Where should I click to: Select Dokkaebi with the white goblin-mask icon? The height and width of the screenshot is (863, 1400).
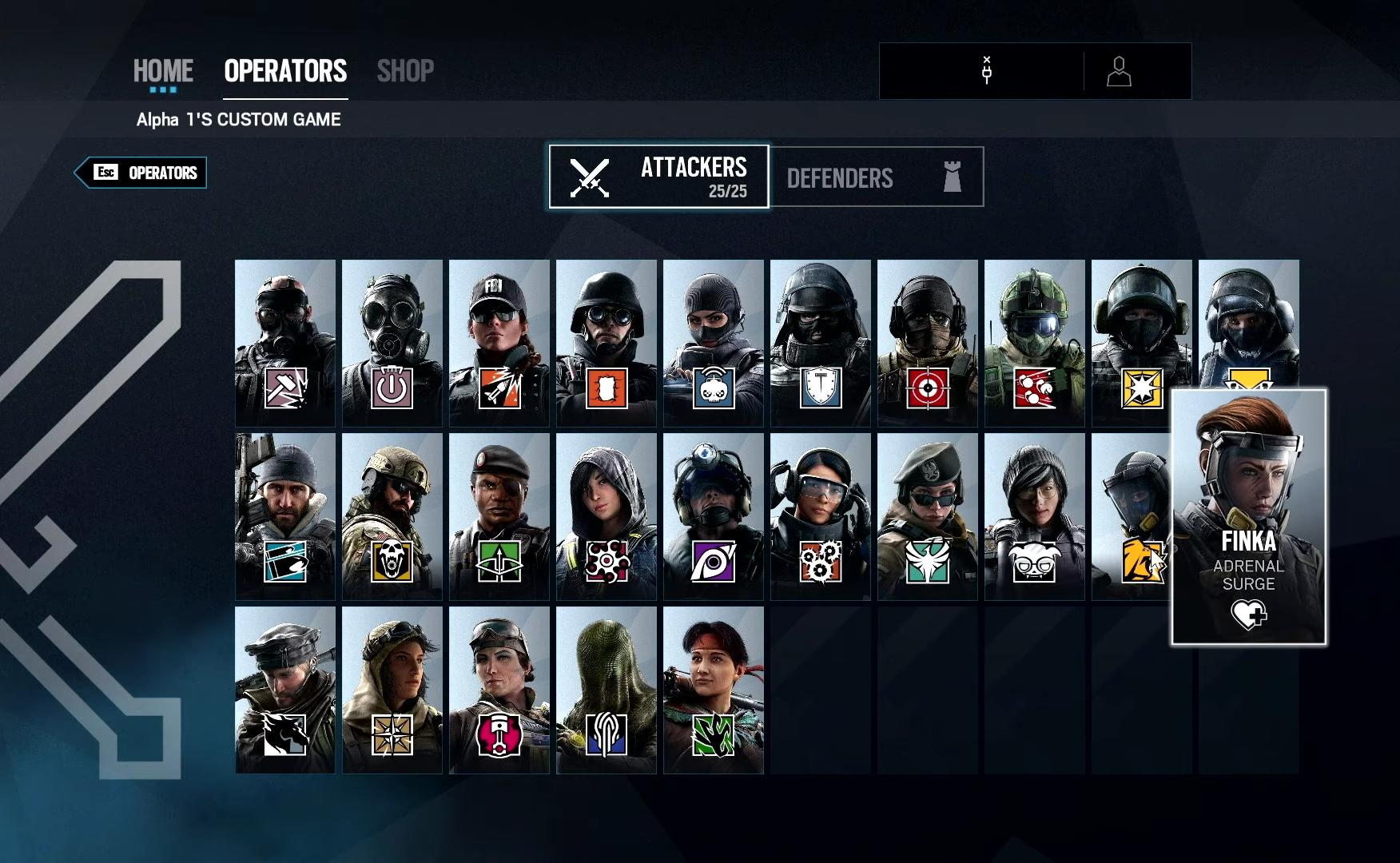pyautogui.click(x=1035, y=516)
